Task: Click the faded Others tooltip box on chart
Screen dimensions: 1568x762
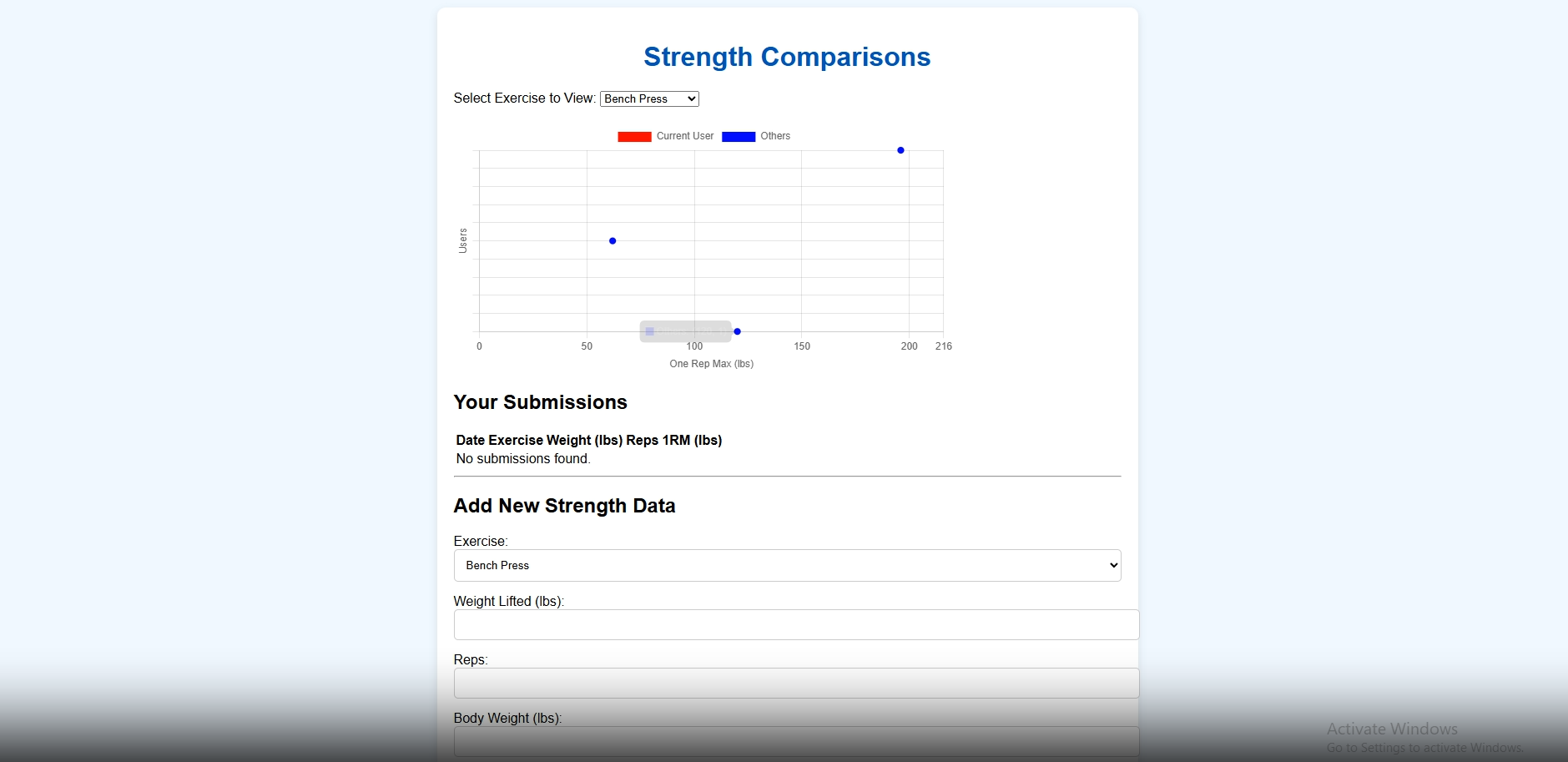Action: [685, 331]
